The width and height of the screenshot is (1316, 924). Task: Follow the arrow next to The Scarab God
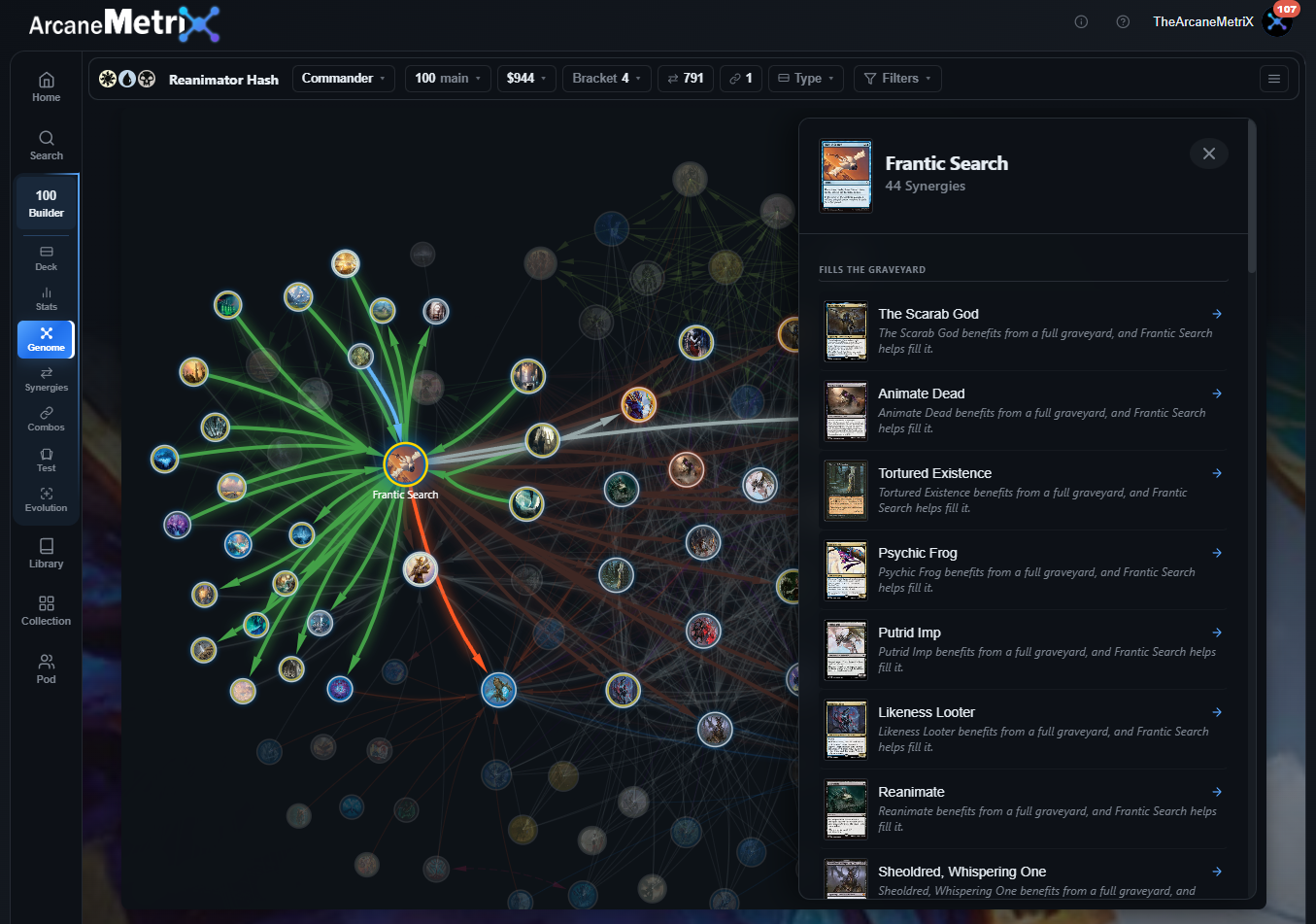1217,314
